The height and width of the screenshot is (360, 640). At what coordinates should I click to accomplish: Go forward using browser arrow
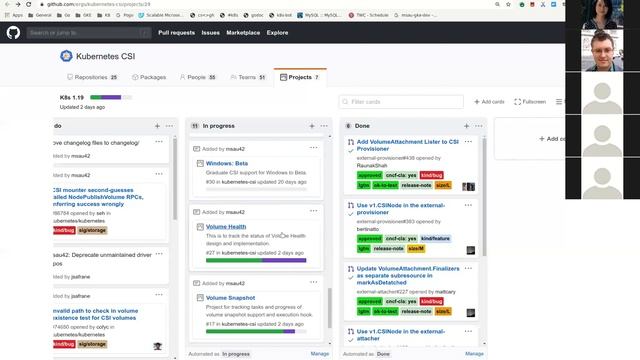[18, 4]
